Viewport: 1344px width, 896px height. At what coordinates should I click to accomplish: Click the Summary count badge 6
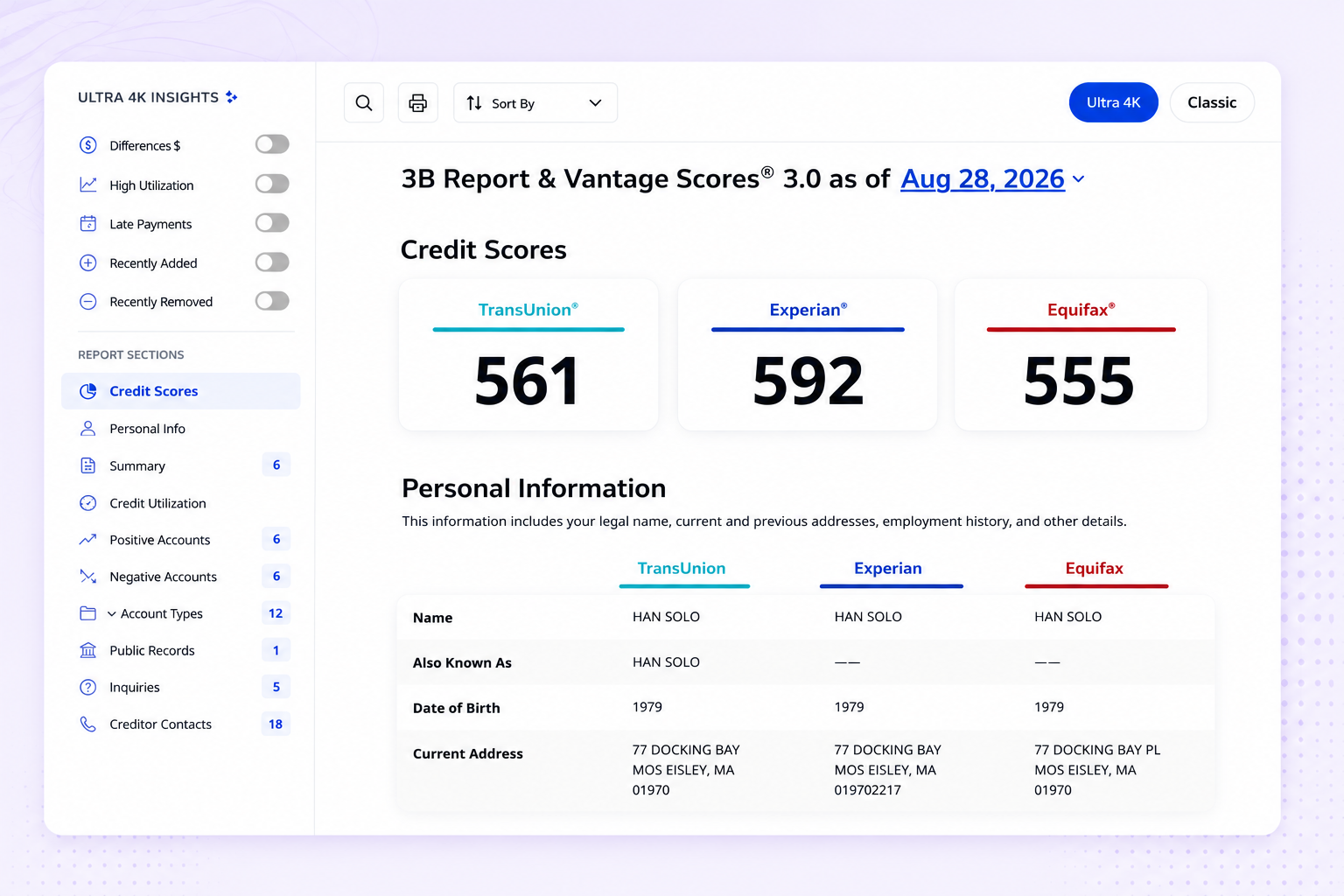[x=276, y=465]
